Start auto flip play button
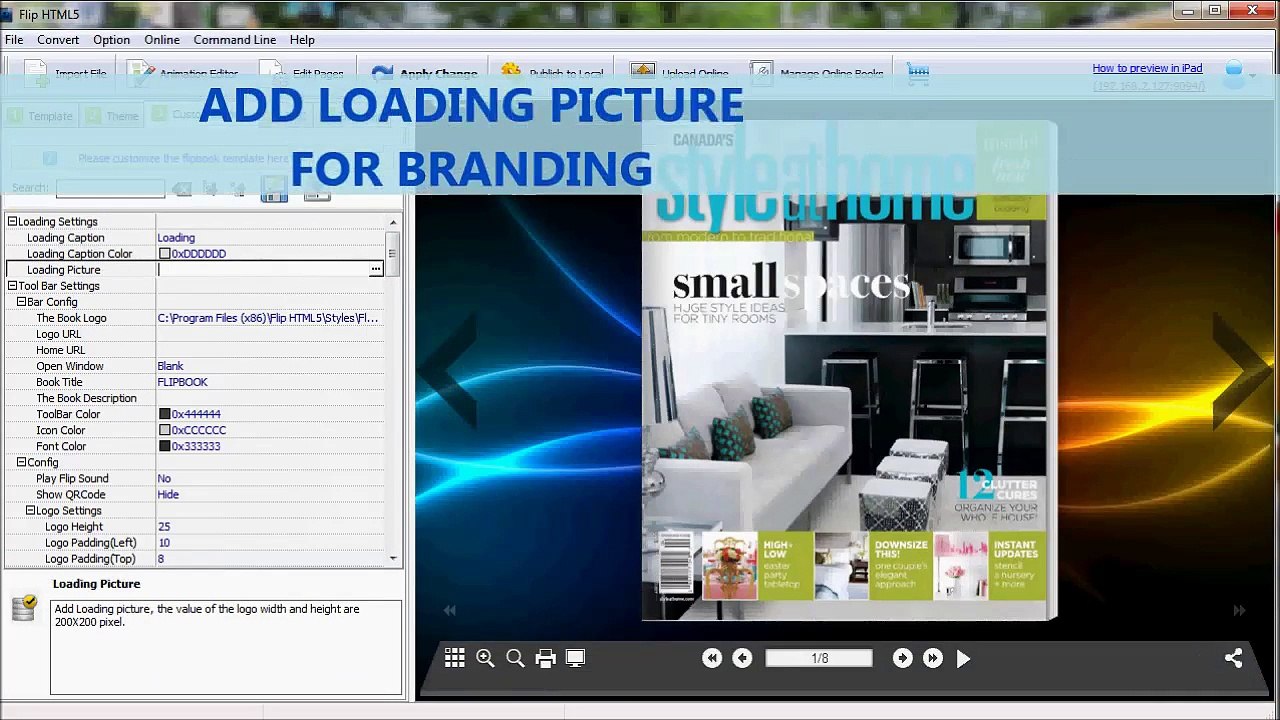1280x720 pixels. (963, 658)
